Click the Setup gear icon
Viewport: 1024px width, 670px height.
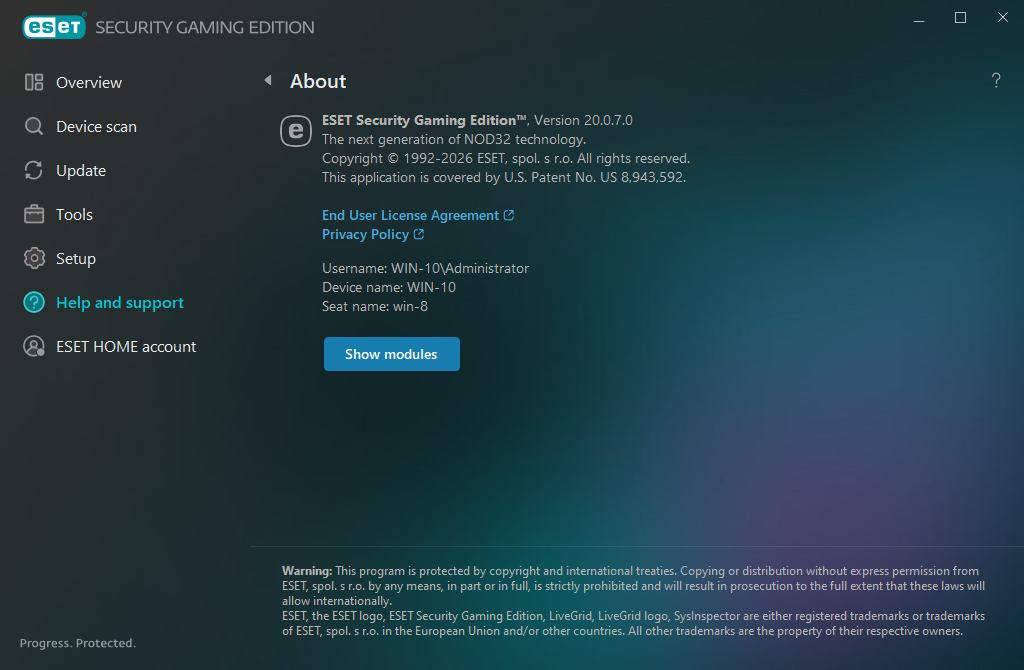point(34,259)
